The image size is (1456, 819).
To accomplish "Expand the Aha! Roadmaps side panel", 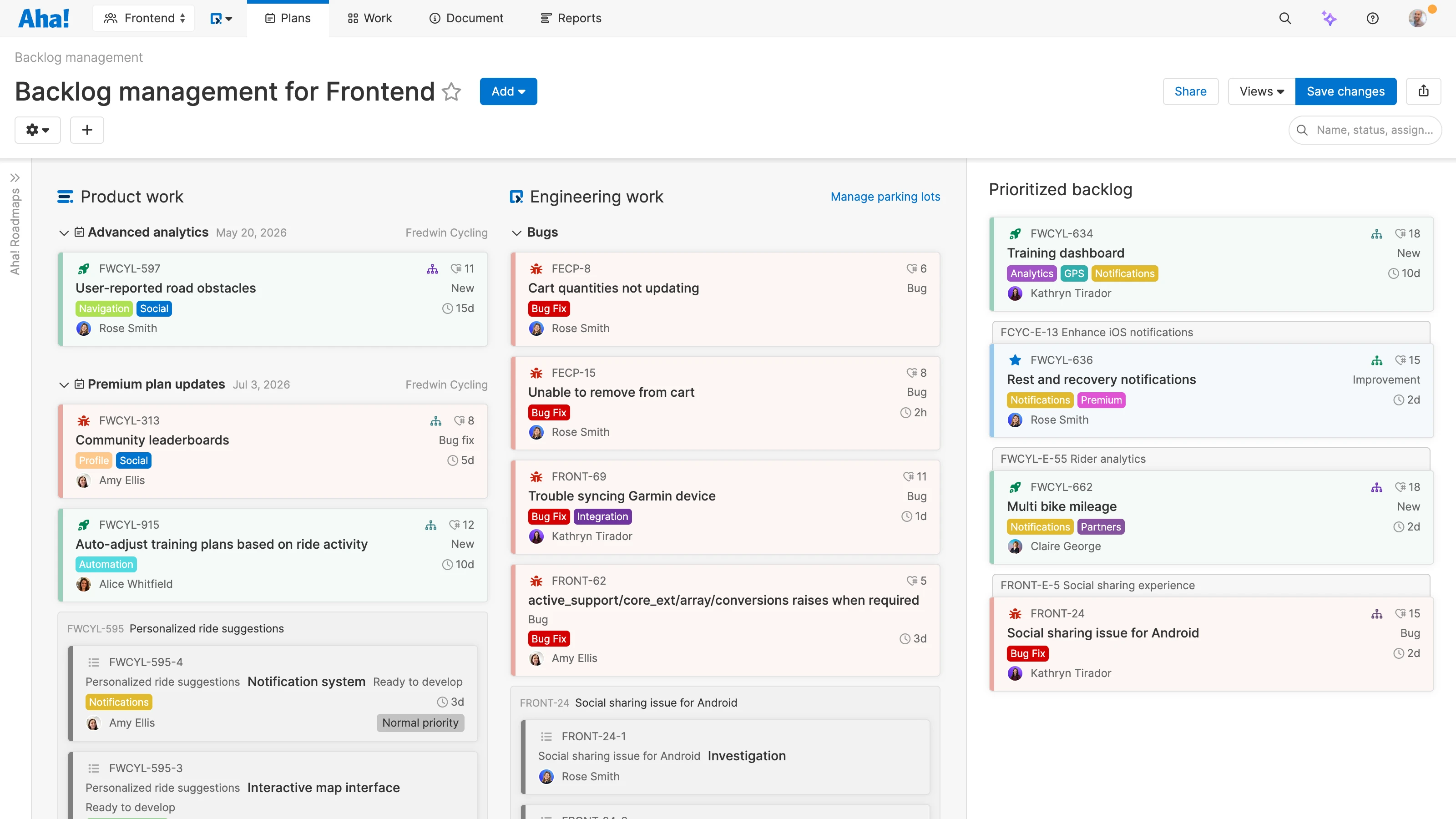I will pos(15,177).
